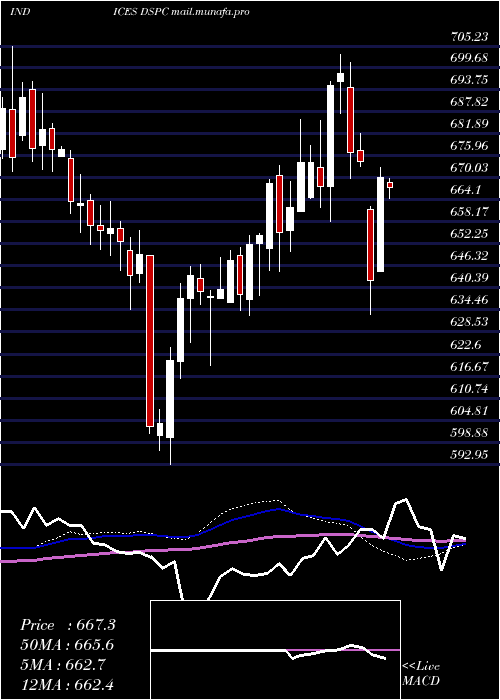This screenshot has height=700, width=500.
Task: Click the 610.74 price axis label
Action: (x=469, y=389)
